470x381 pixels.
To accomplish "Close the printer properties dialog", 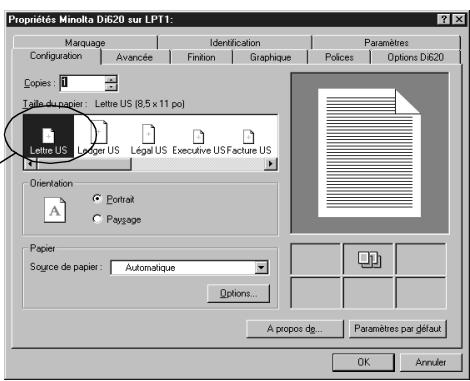I will (x=459, y=19).
